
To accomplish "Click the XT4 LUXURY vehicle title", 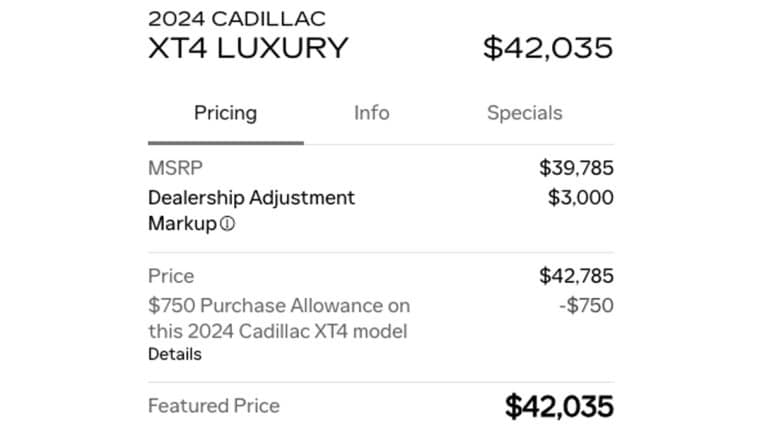I will [x=248, y=48].
